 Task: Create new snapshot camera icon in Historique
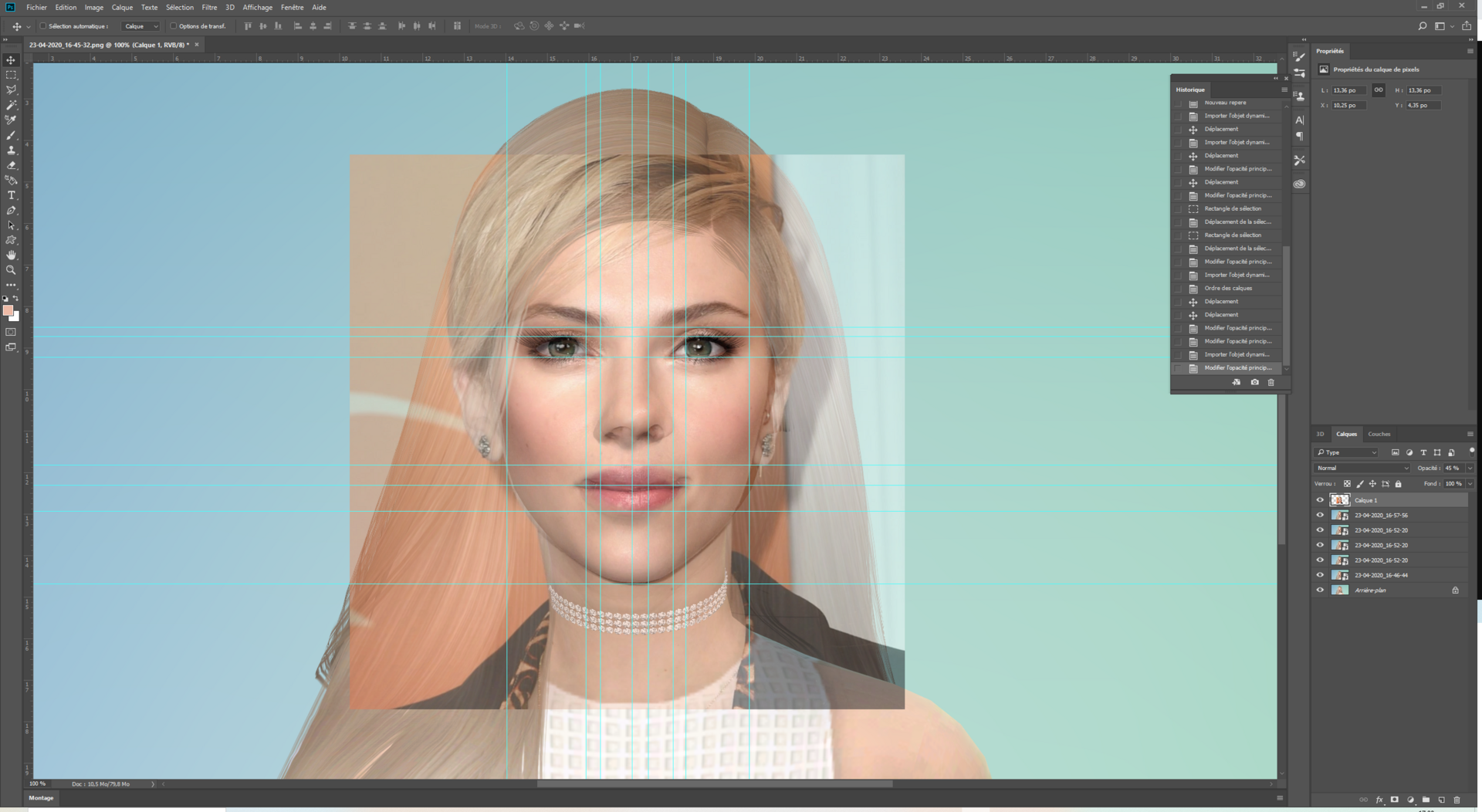click(1254, 382)
